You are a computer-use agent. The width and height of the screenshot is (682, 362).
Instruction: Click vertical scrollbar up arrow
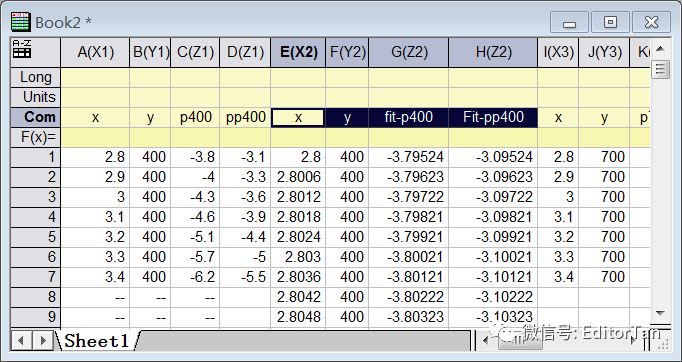pyautogui.click(x=660, y=49)
